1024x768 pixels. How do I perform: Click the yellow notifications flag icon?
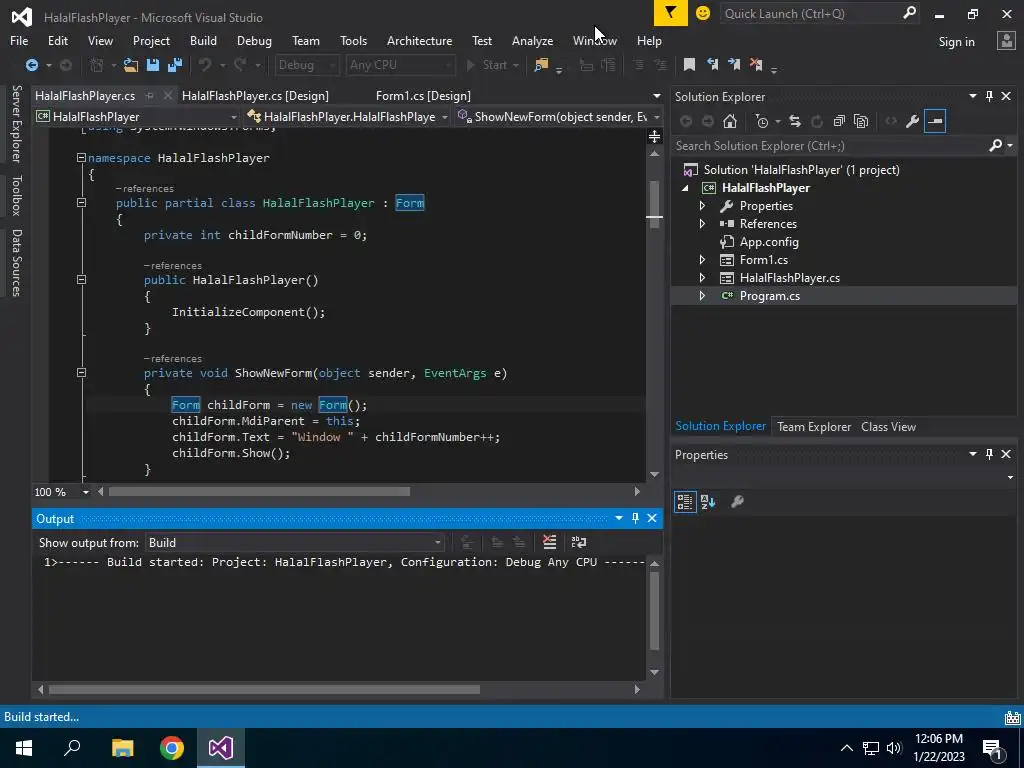pos(671,13)
